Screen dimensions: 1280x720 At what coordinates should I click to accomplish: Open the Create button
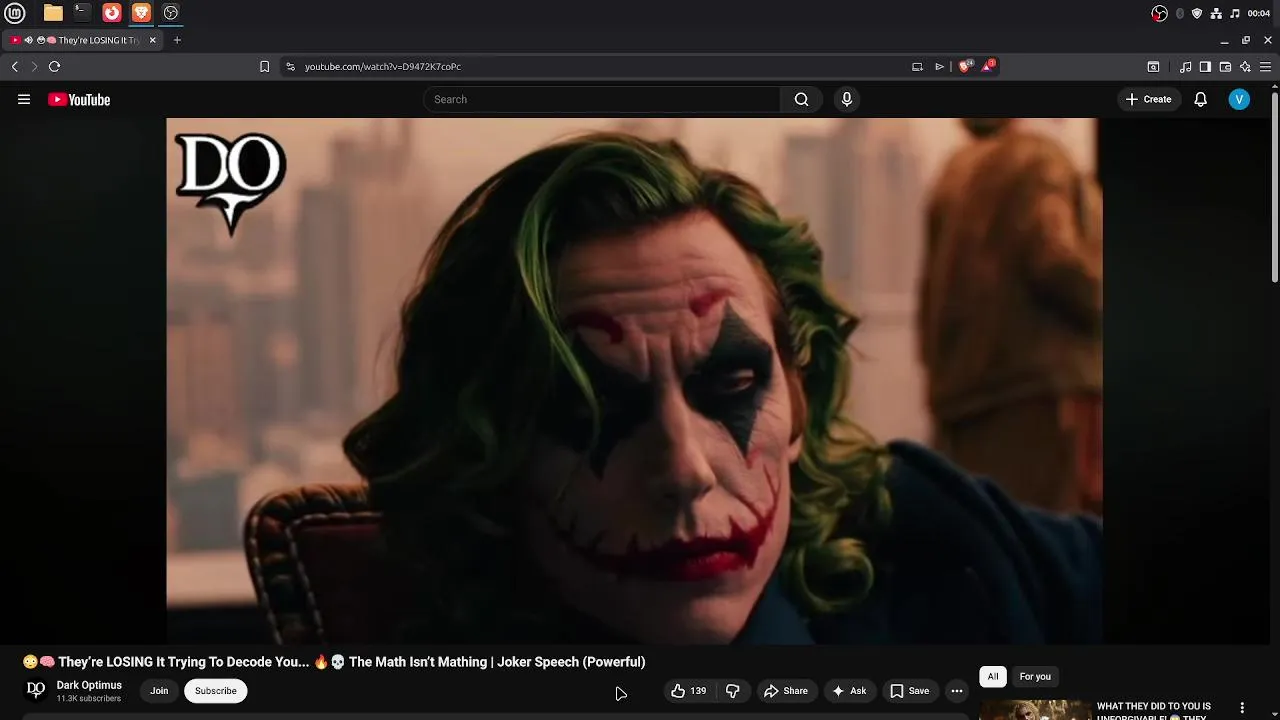click(1148, 99)
